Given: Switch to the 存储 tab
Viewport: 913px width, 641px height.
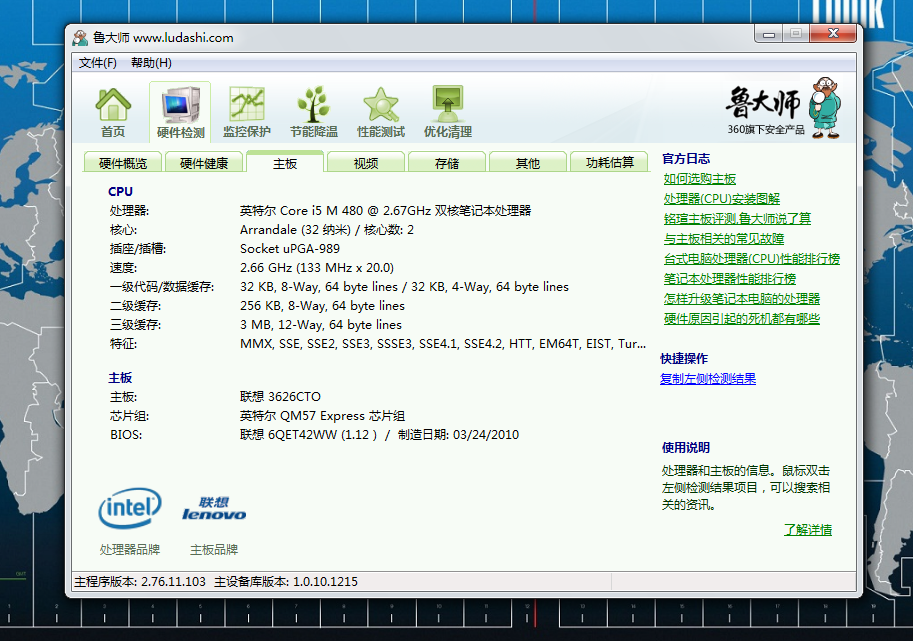Looking at the screenshot, I should tap(447, 162).
